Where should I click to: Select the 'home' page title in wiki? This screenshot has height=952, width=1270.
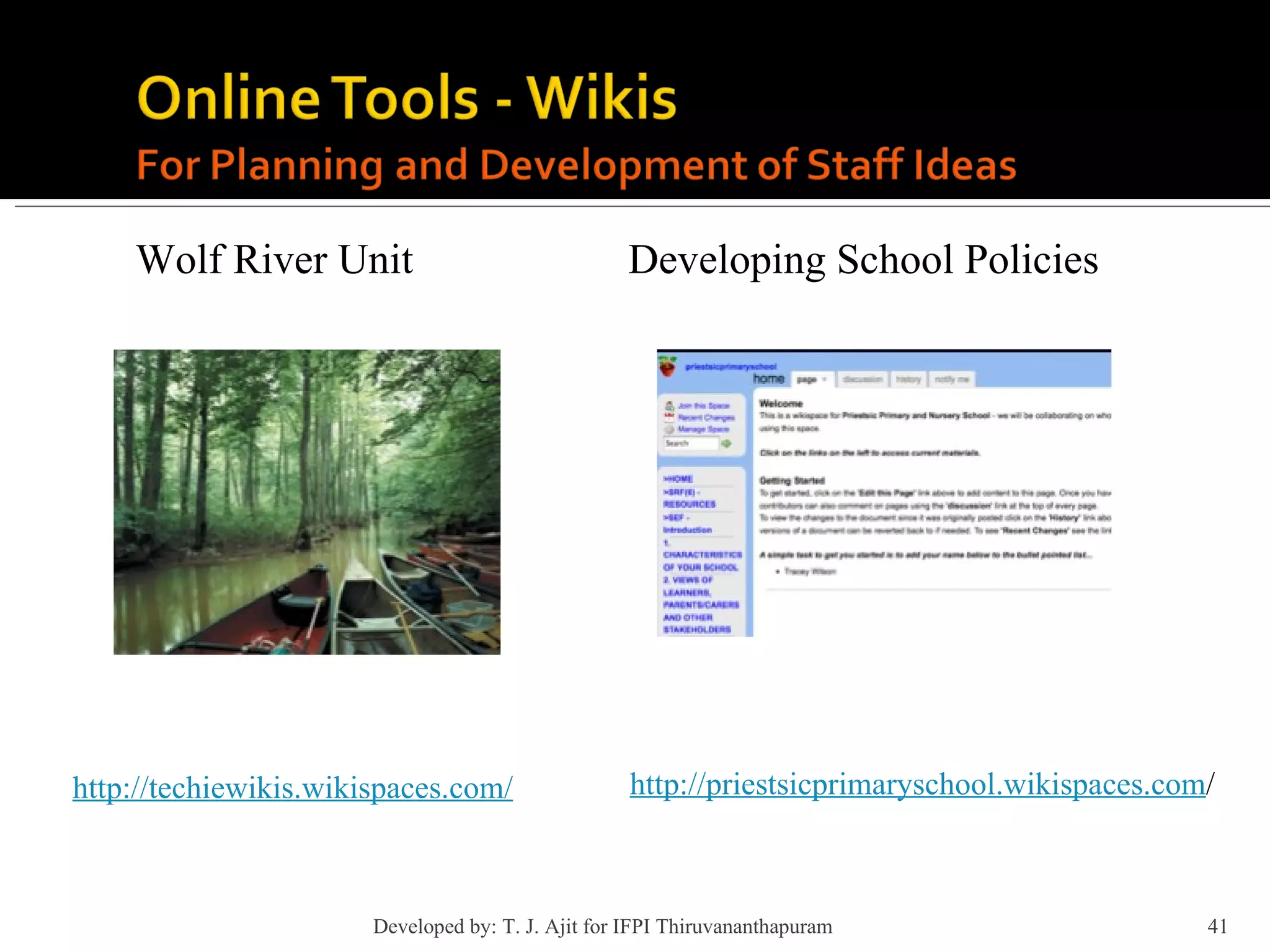click(x=769, y=379)
